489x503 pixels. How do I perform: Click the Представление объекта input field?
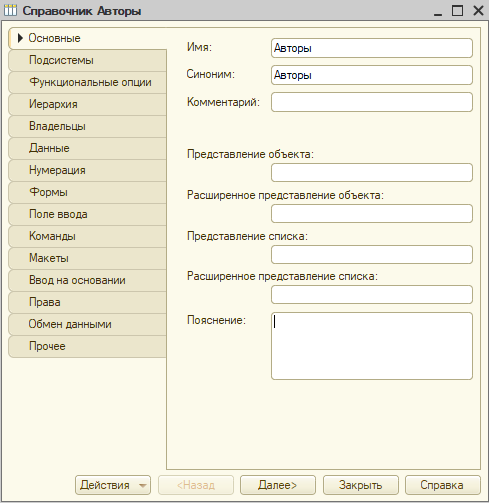(x=372, y=172)
